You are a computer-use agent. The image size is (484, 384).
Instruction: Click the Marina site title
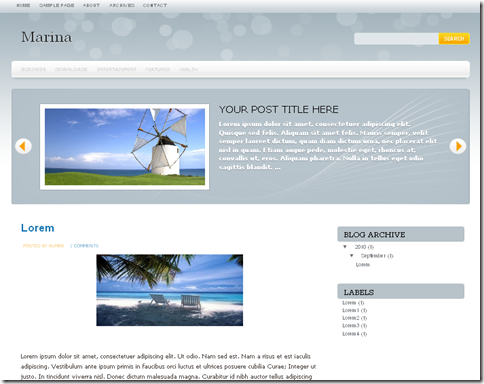46,37
